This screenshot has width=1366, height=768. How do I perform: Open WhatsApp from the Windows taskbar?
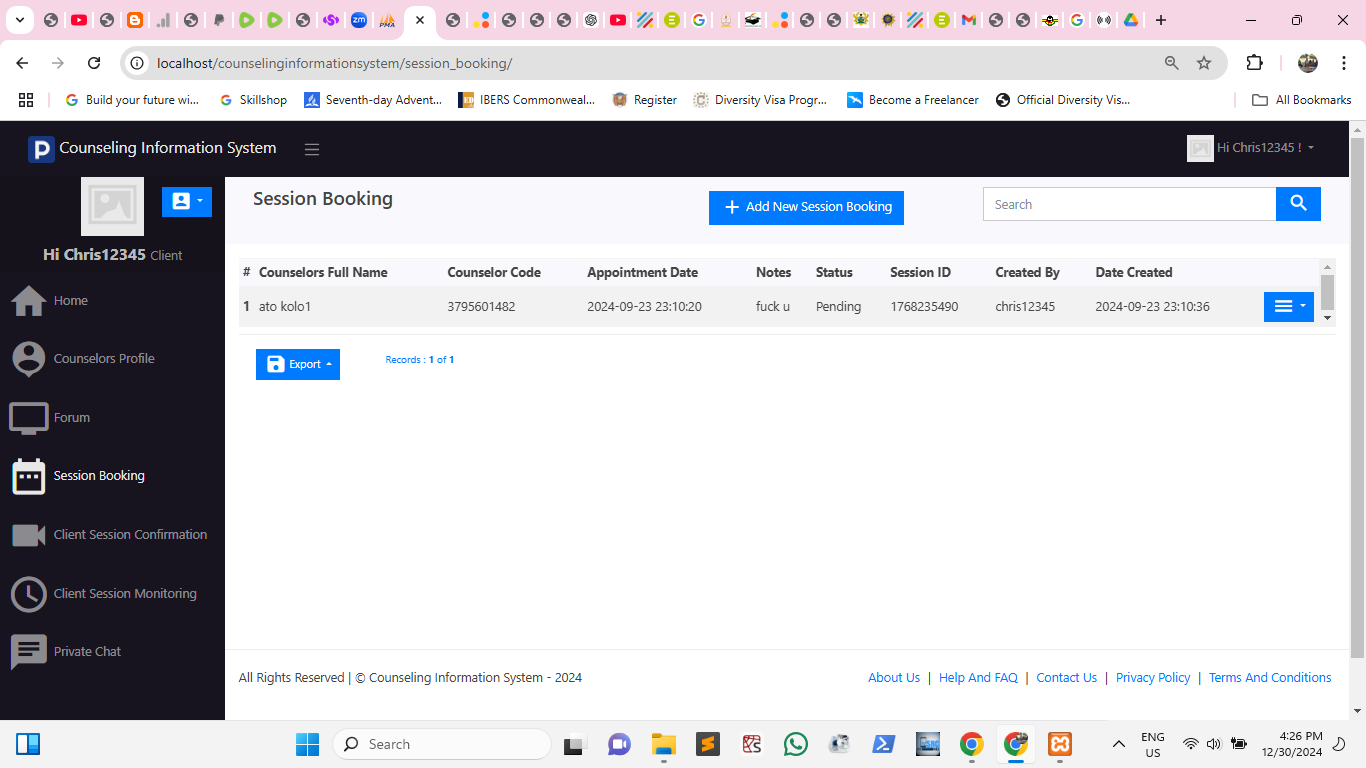pyautogui.click(x=796, y=744)
